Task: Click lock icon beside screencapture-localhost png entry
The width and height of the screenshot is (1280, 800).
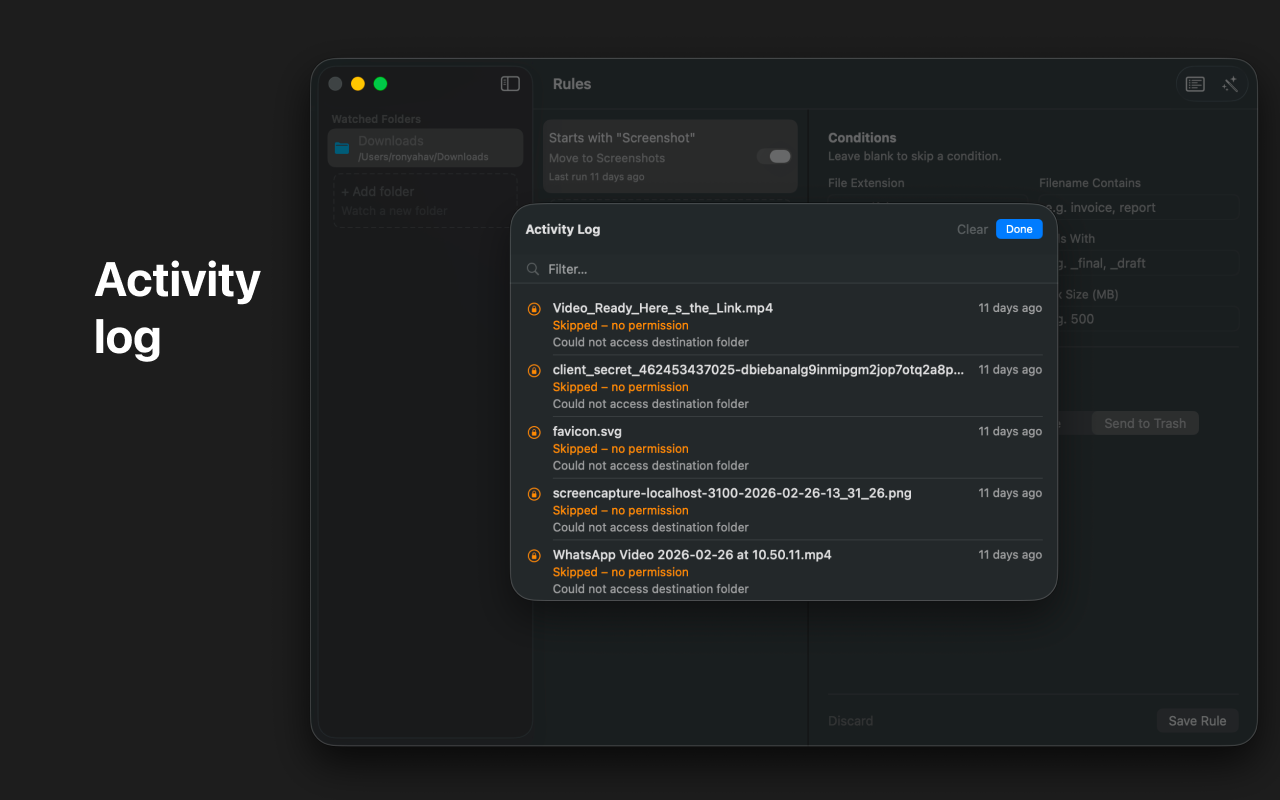Action: pos(534,494)
